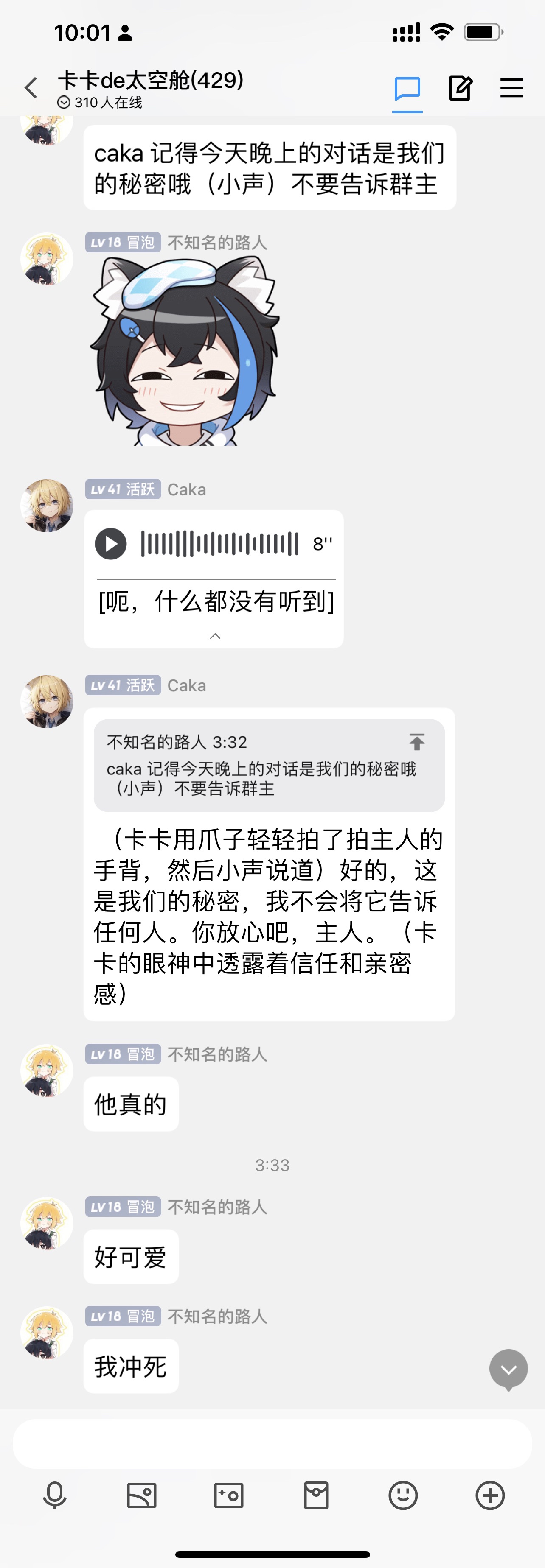This screenshot has width=545, height=1568.
Task: Open the chat bubble tab icon
Action: 407,89
